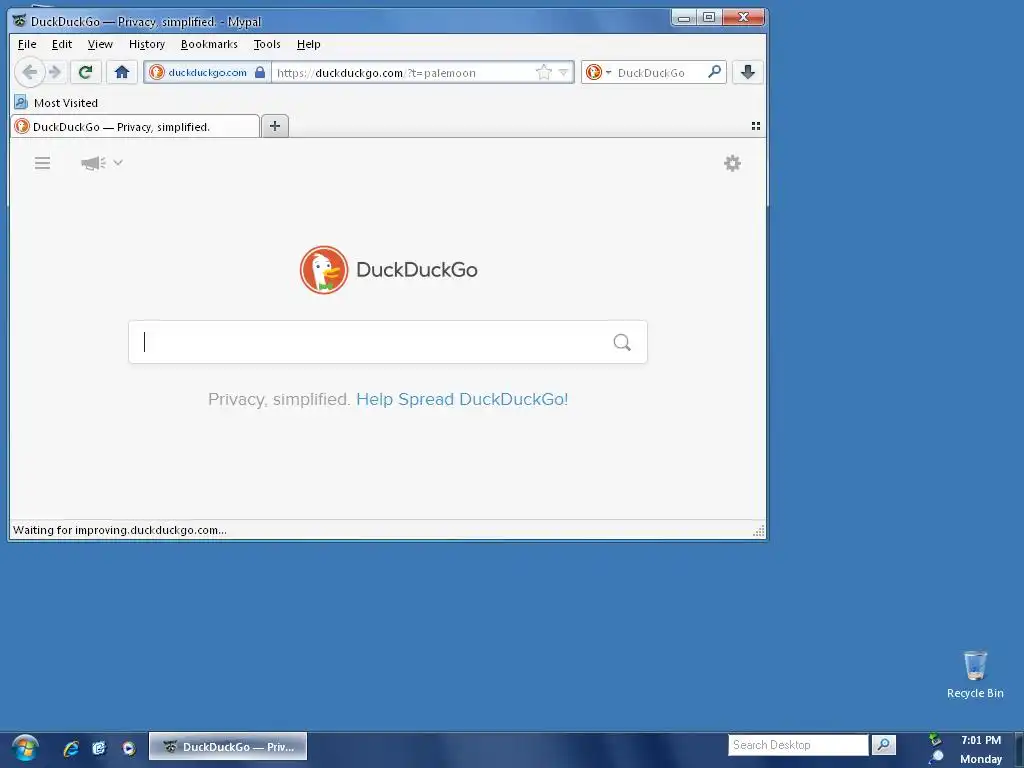1024x768 pixels.
Task: Go forward with the Forward arrow button
Action: [56, 72]
